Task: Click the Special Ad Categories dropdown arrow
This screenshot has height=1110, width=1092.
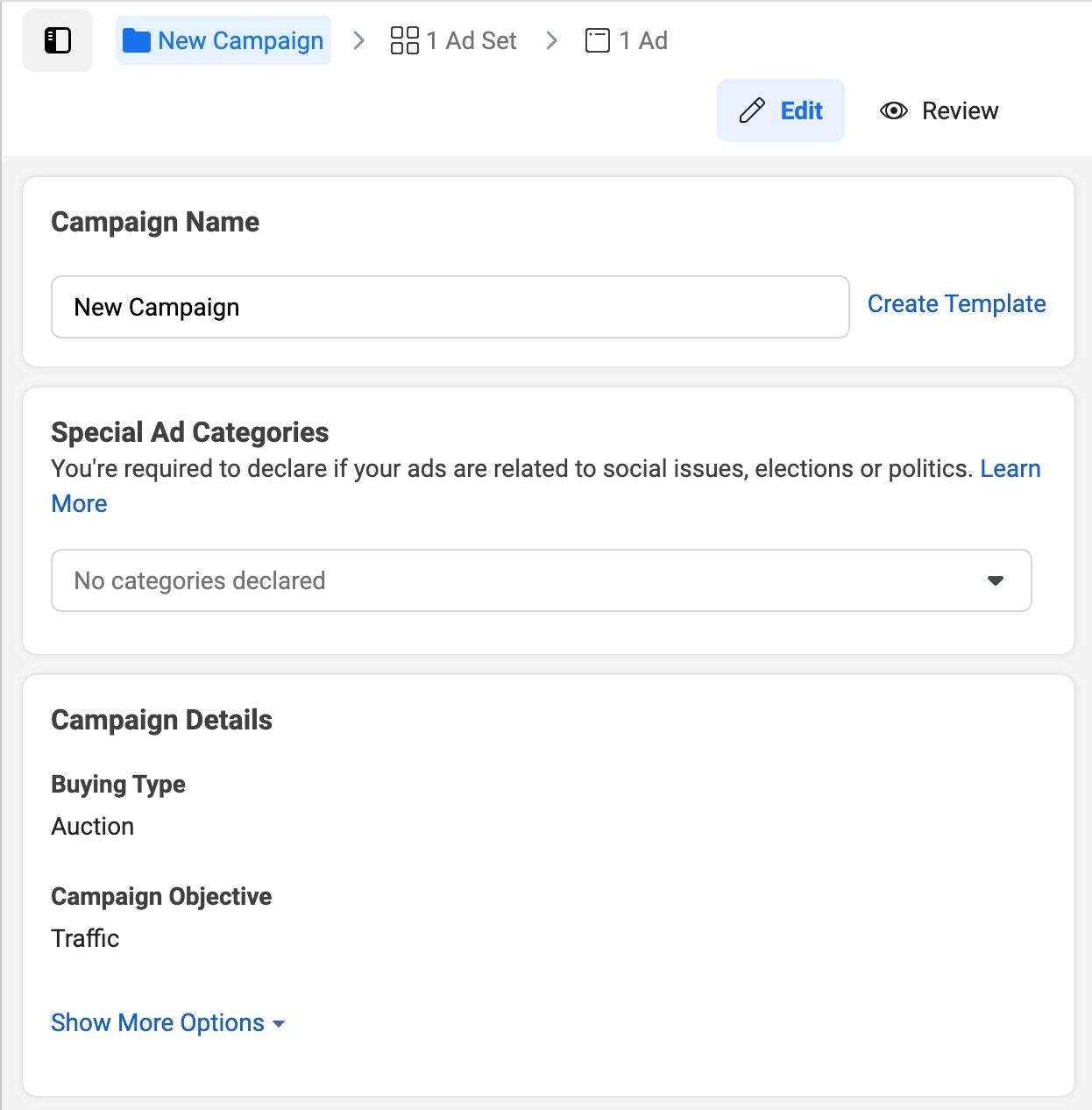Action: click(996, 580)
